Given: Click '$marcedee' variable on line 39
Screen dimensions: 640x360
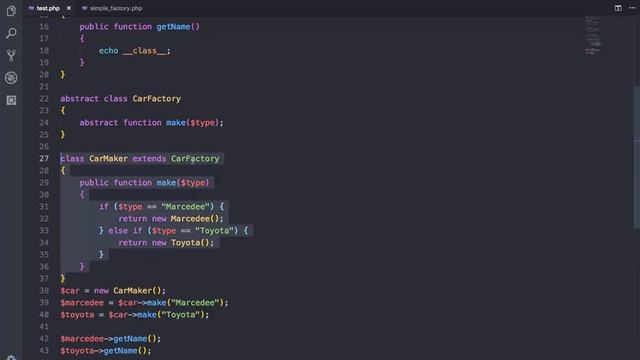Looking at the screenshot, I should point(82,302).
